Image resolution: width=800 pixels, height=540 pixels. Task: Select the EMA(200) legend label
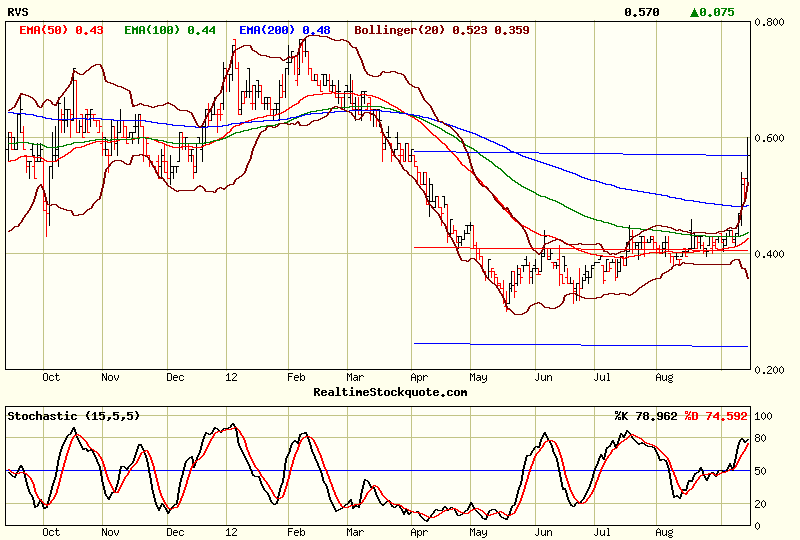tap(285, 30)
